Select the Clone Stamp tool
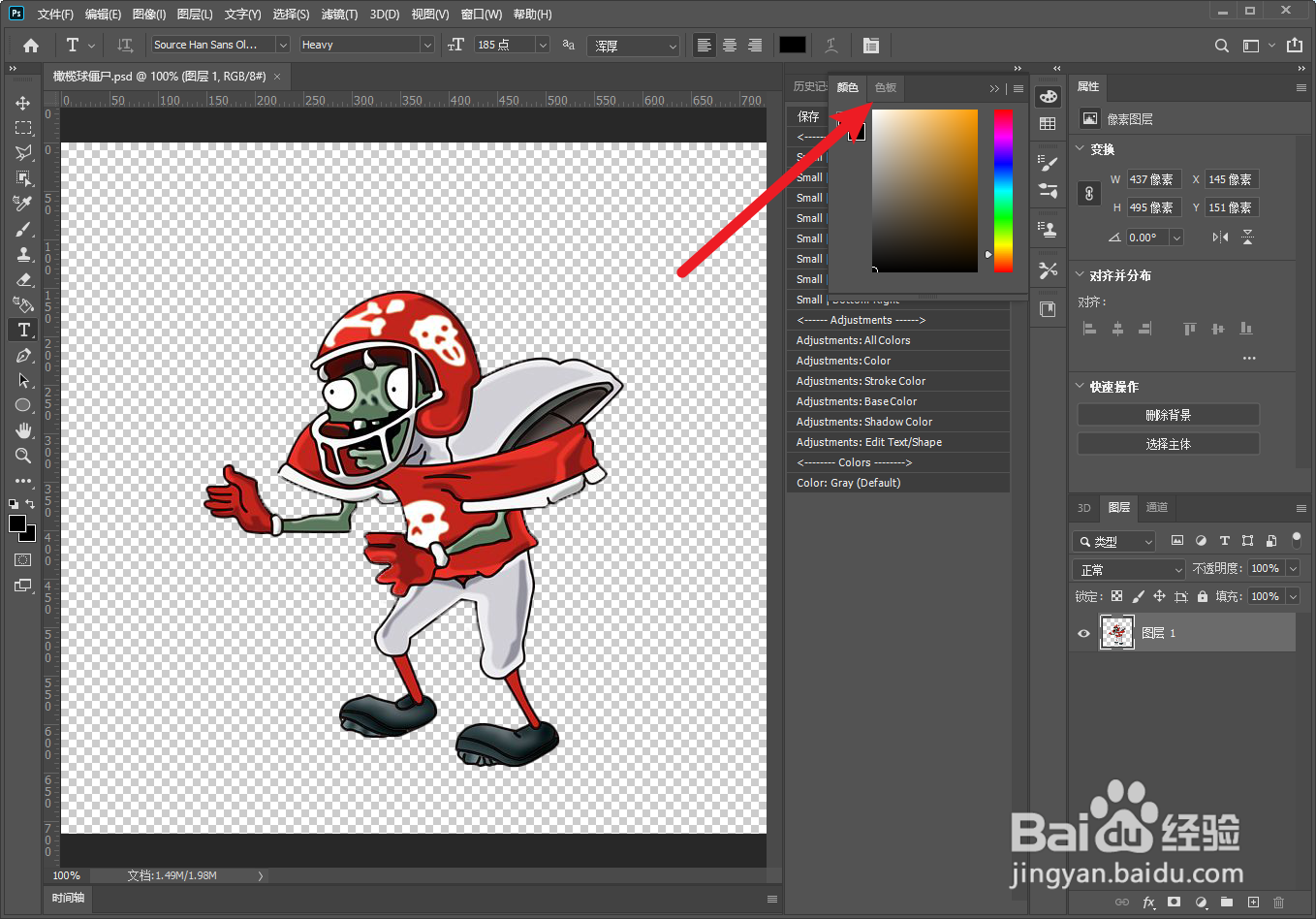 coord(23,255)
